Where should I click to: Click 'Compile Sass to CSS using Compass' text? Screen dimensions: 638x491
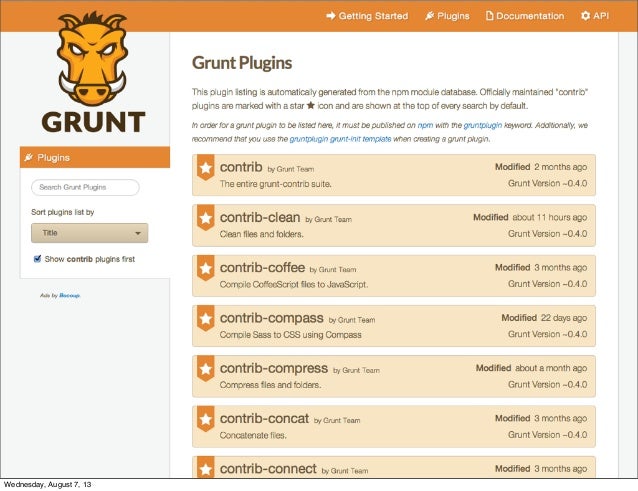click(x=291, y=335)
